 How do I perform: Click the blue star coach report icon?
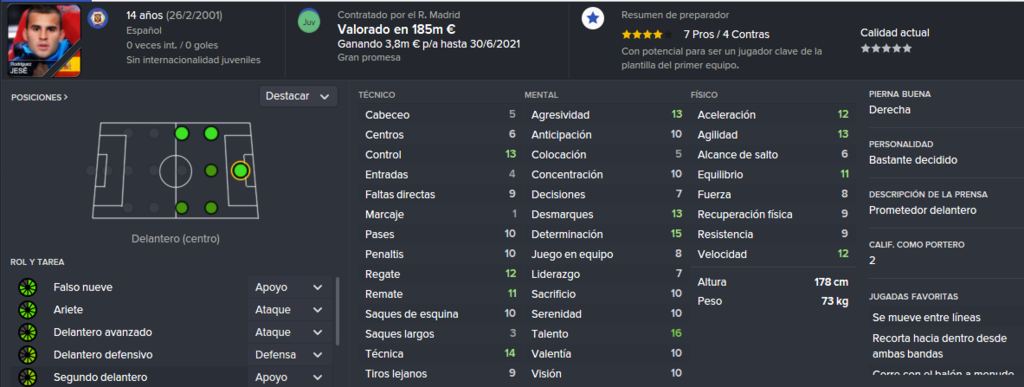point(592,19)
